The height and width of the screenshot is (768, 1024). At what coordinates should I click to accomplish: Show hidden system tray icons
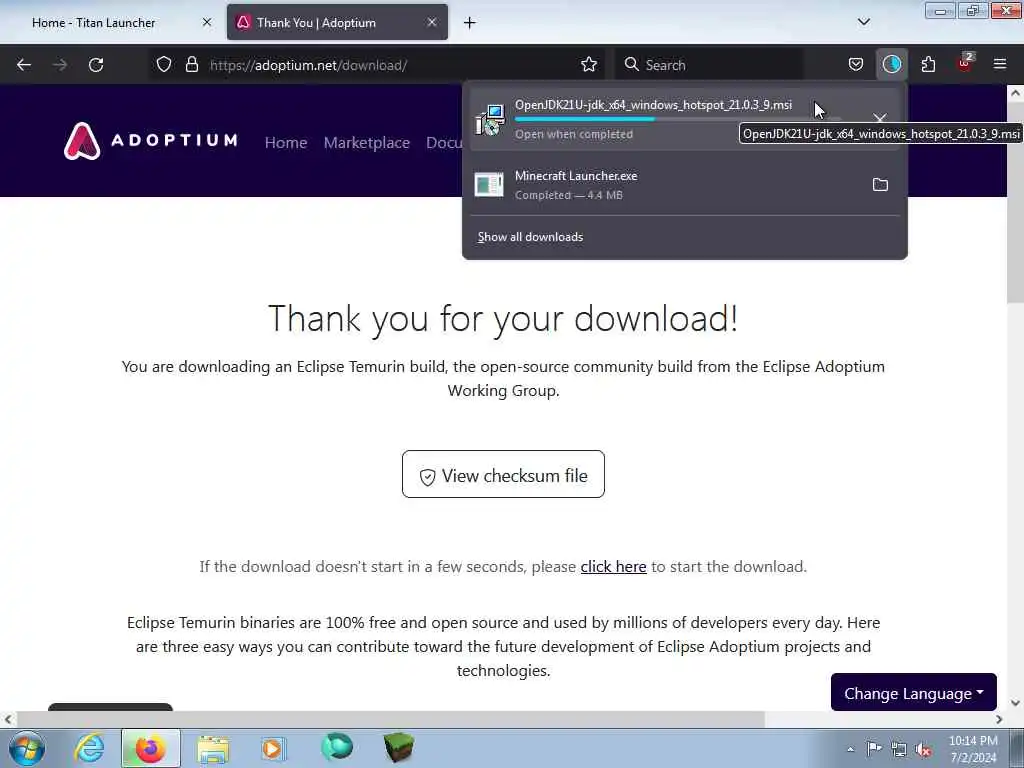click(850, 749)
